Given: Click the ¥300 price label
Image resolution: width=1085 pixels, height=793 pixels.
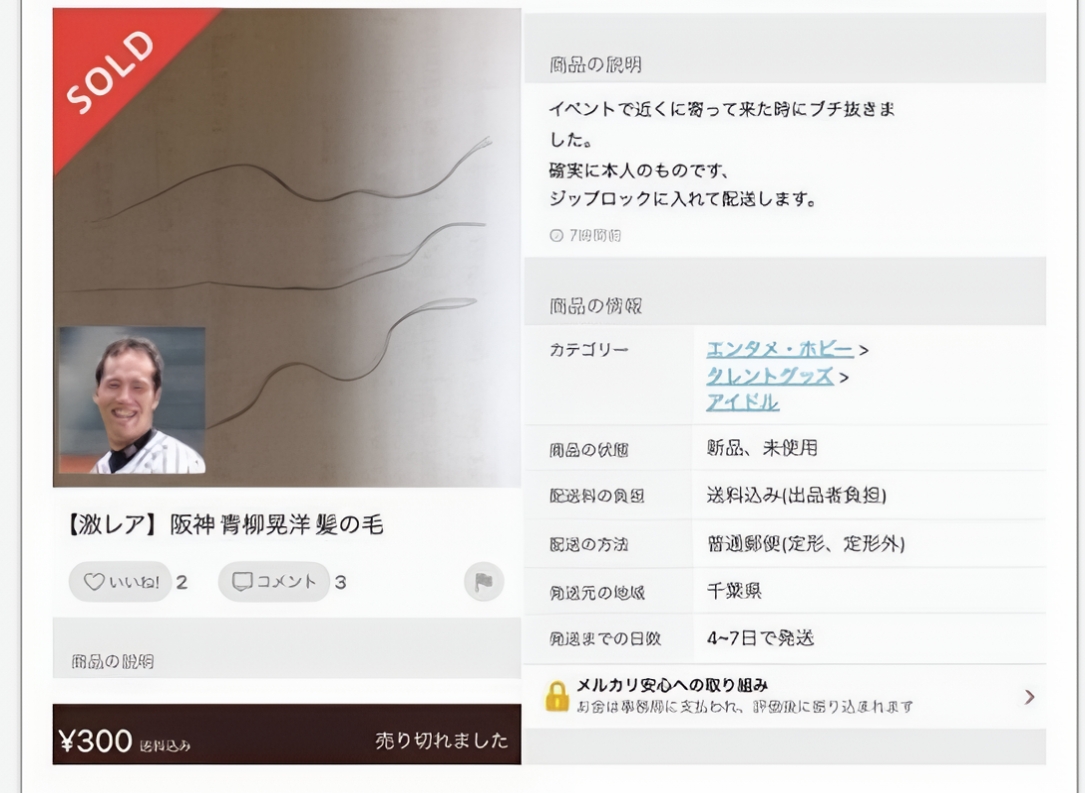Looking at the screenshot, I should pyautogui.click(x=95, y=741).
